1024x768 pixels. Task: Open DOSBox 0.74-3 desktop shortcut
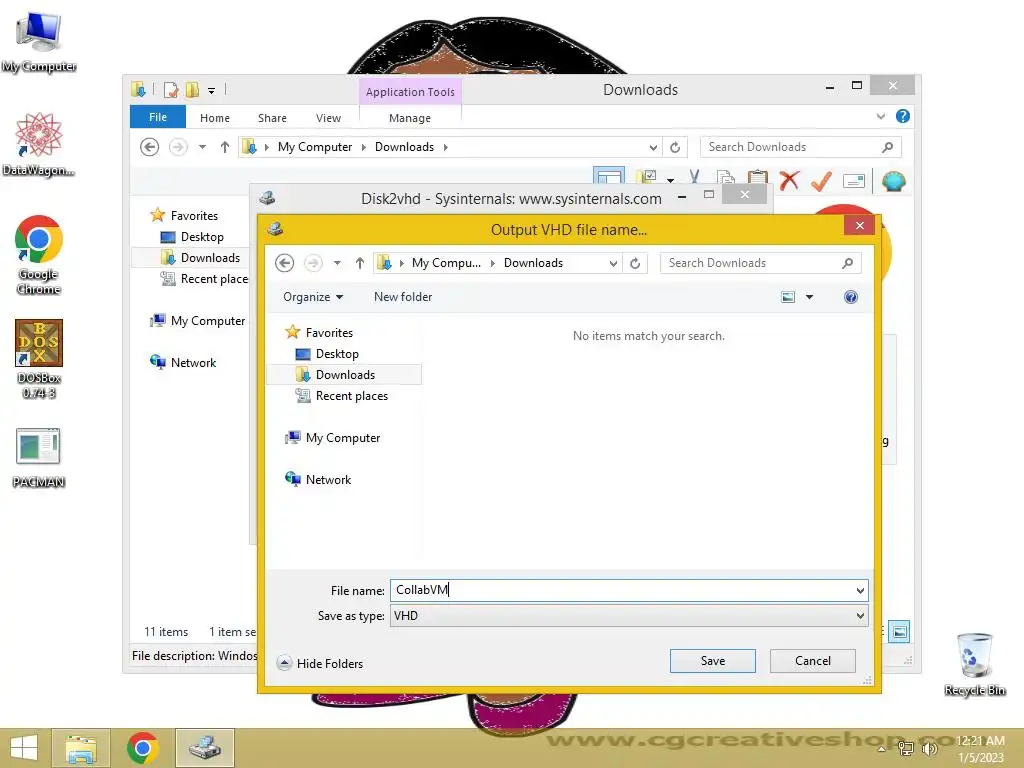coord(39,359)
